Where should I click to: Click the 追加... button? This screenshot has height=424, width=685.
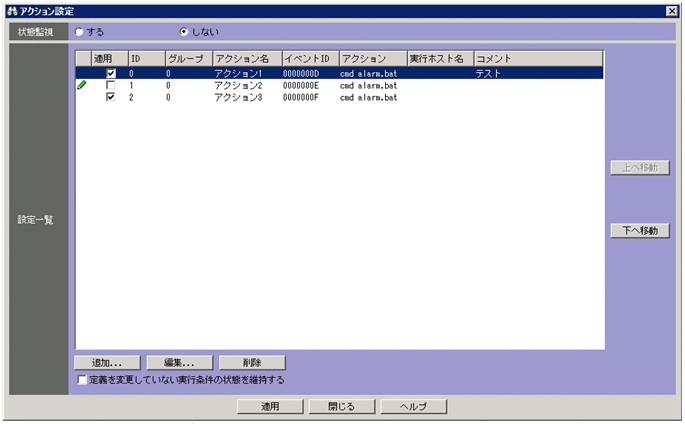point(107,362)
